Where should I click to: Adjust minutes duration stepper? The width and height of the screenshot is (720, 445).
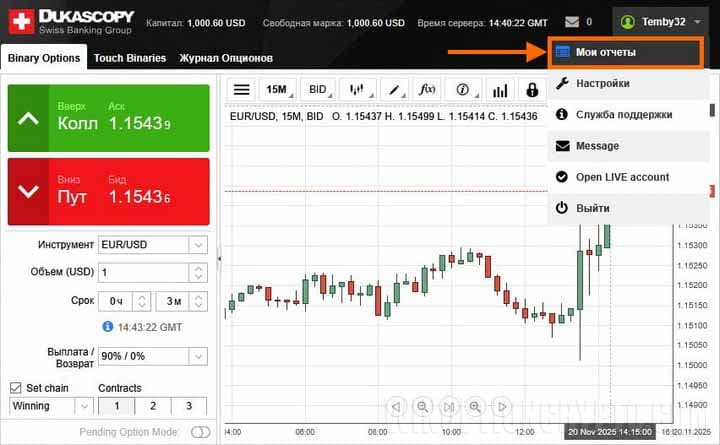tap(198, 301)
